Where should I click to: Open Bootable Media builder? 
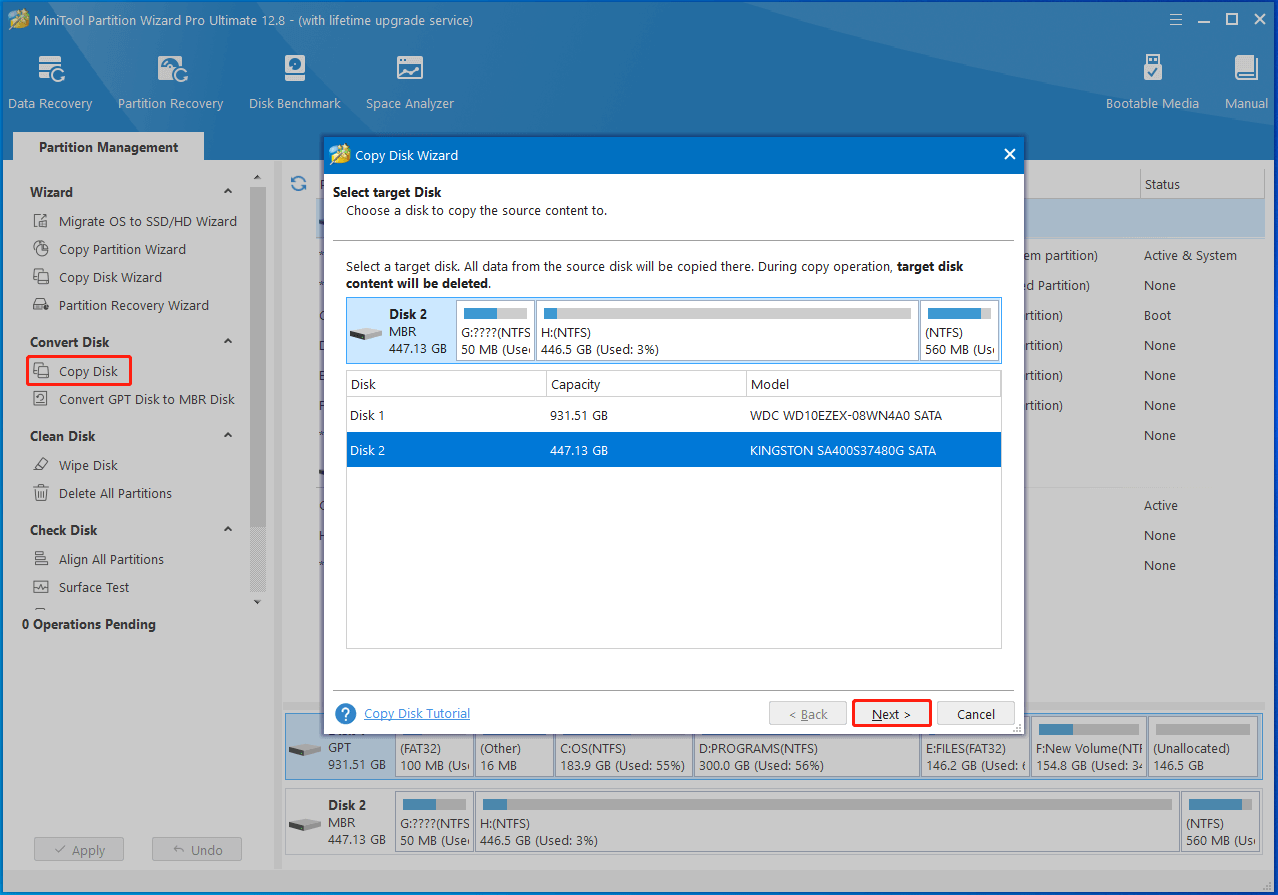click(x=1152, y=82)
